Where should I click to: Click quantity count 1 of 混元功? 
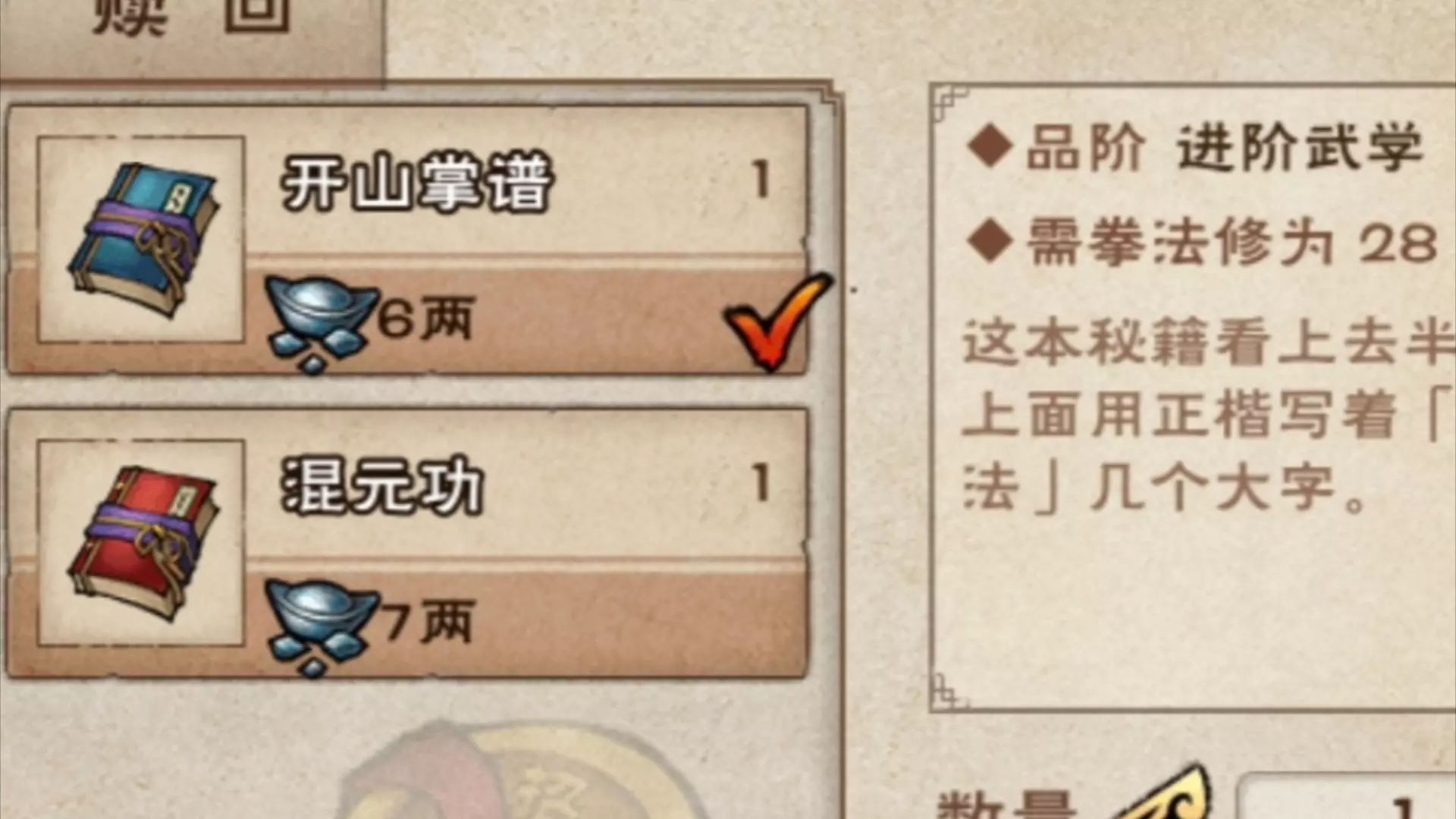click(x=761, y=483)
